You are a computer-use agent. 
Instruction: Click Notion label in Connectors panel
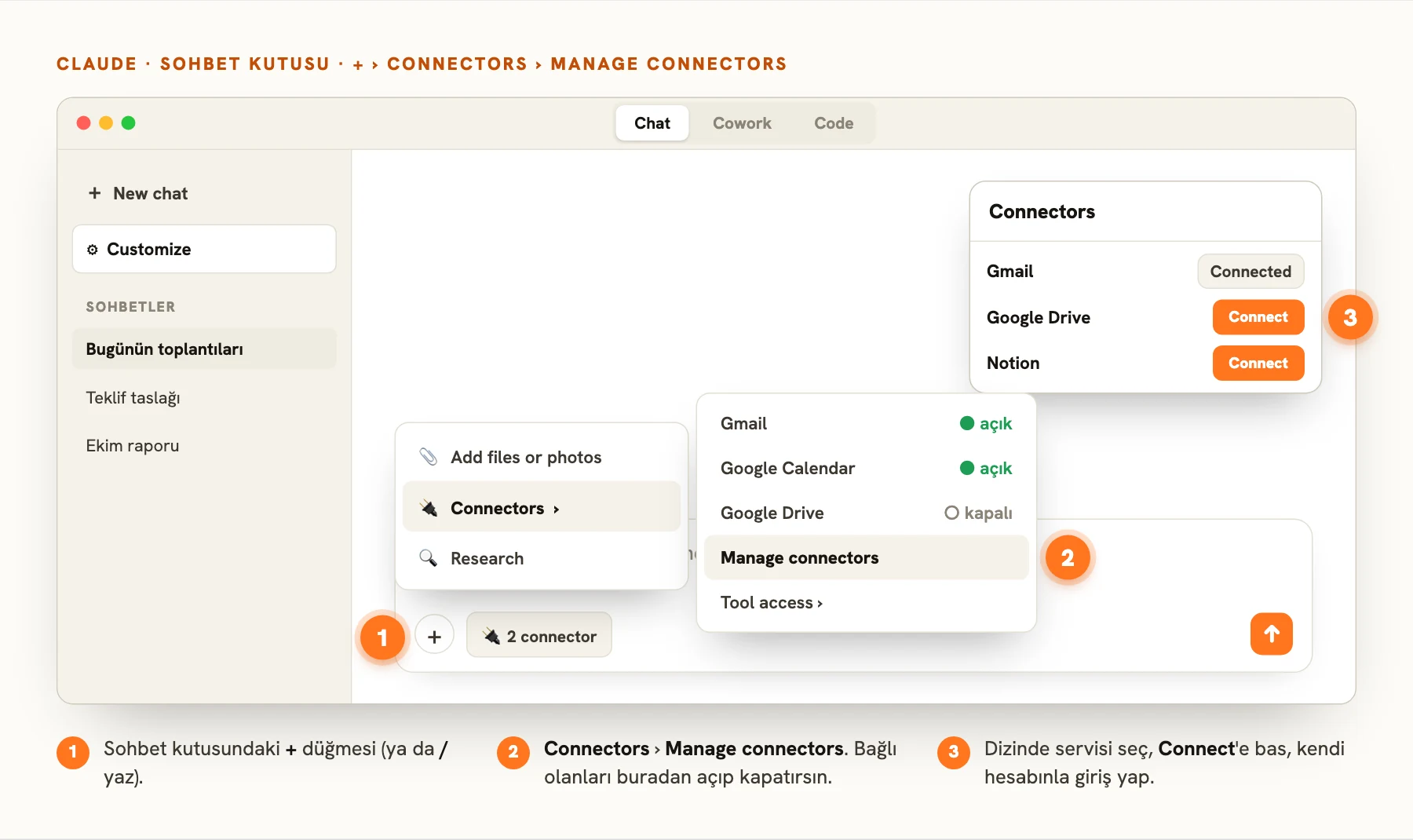click(1013, 363)
